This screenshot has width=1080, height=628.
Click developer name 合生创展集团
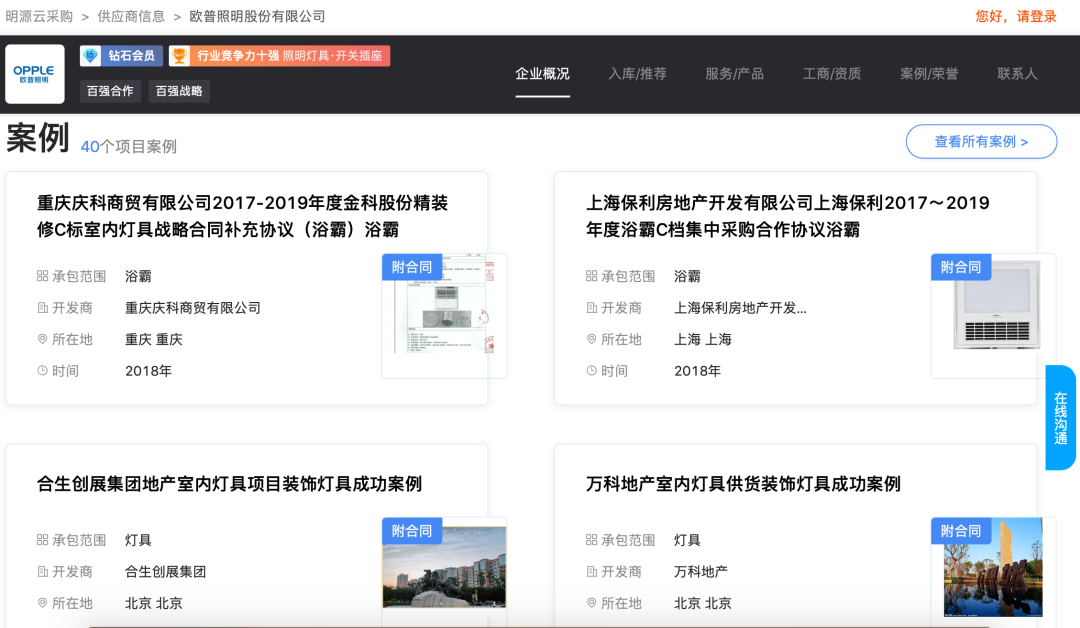tap(165, 572)
